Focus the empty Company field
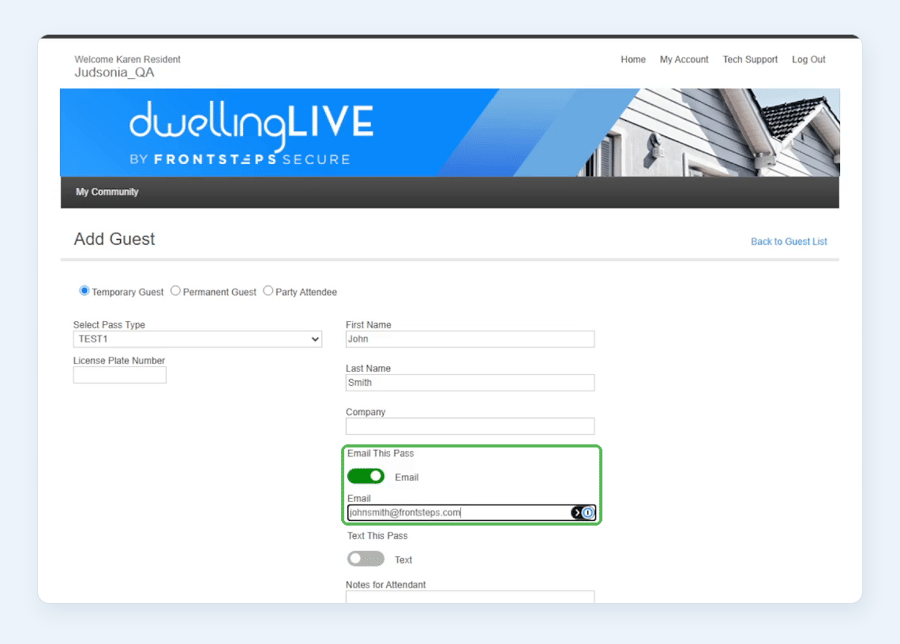 [x=470, y=426]
